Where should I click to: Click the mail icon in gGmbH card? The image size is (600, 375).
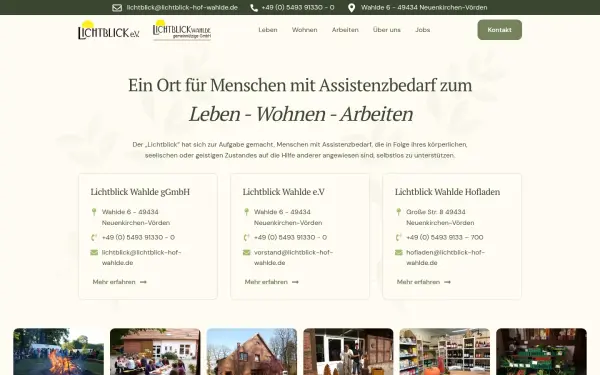pos(94,252)
